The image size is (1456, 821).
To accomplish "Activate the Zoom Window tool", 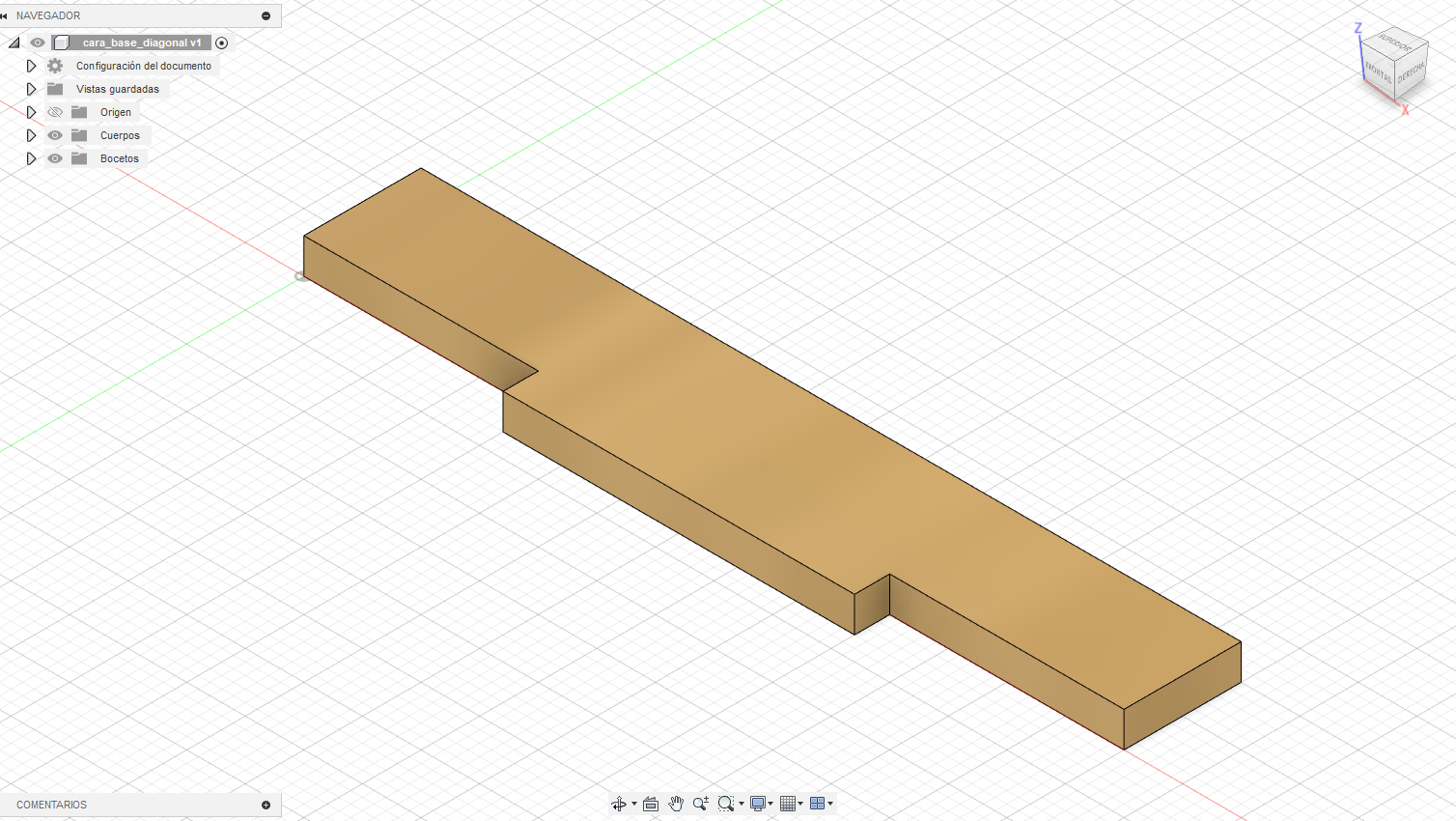I will click(725, 803).
